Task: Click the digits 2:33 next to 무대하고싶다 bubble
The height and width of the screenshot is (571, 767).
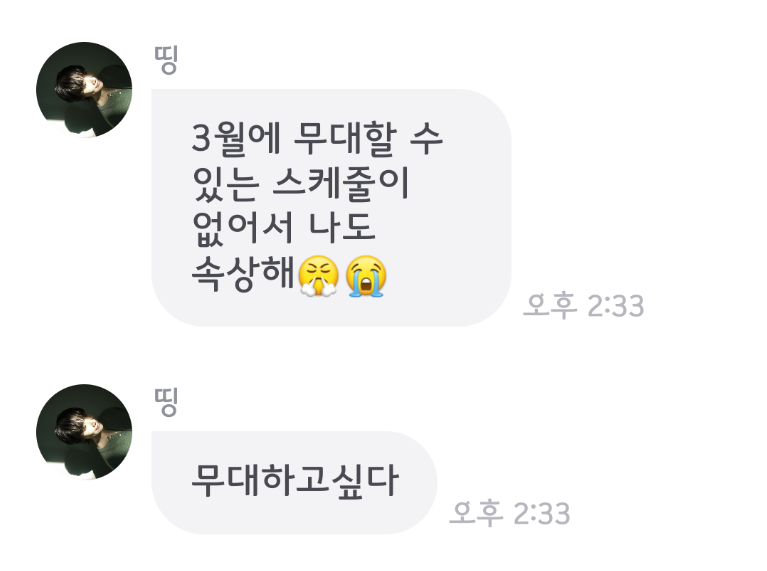Action: coord(542,513)
